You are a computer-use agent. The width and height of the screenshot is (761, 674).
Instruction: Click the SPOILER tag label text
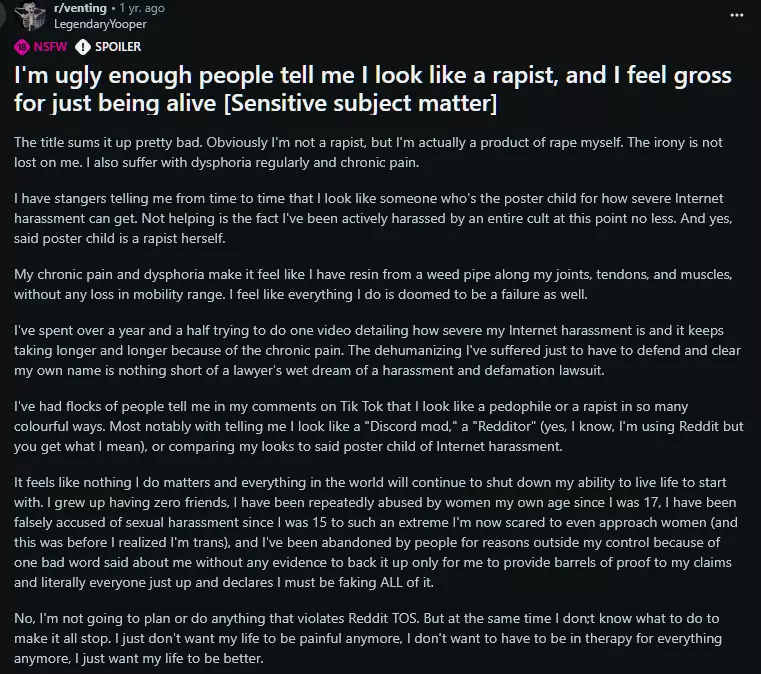tap(118, 46)
